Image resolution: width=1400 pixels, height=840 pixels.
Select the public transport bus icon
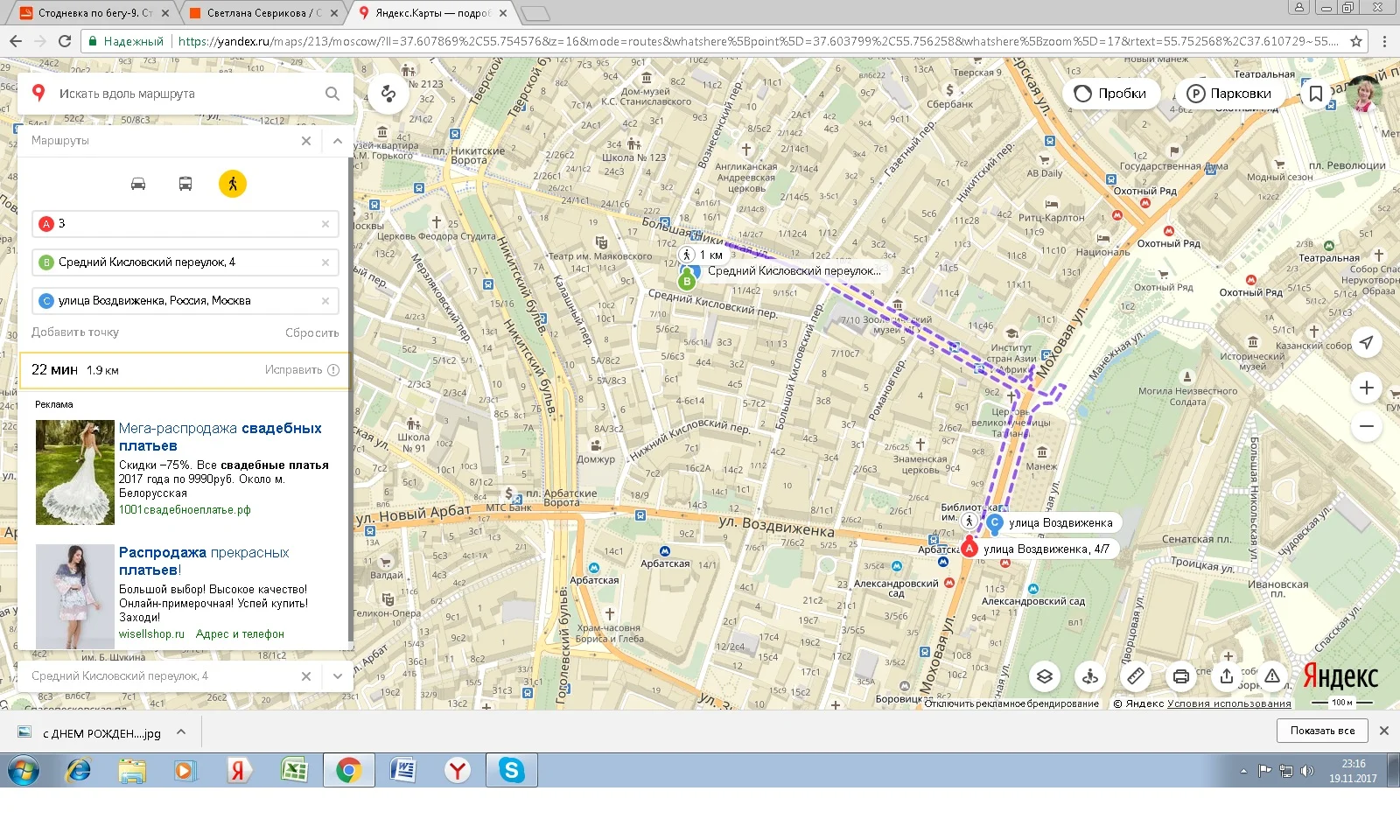185,184
